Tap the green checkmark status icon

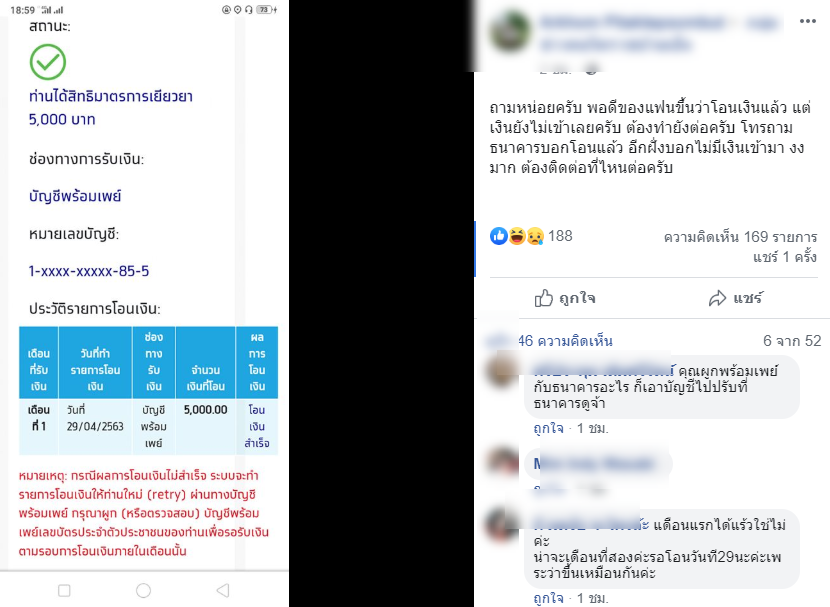48,62
